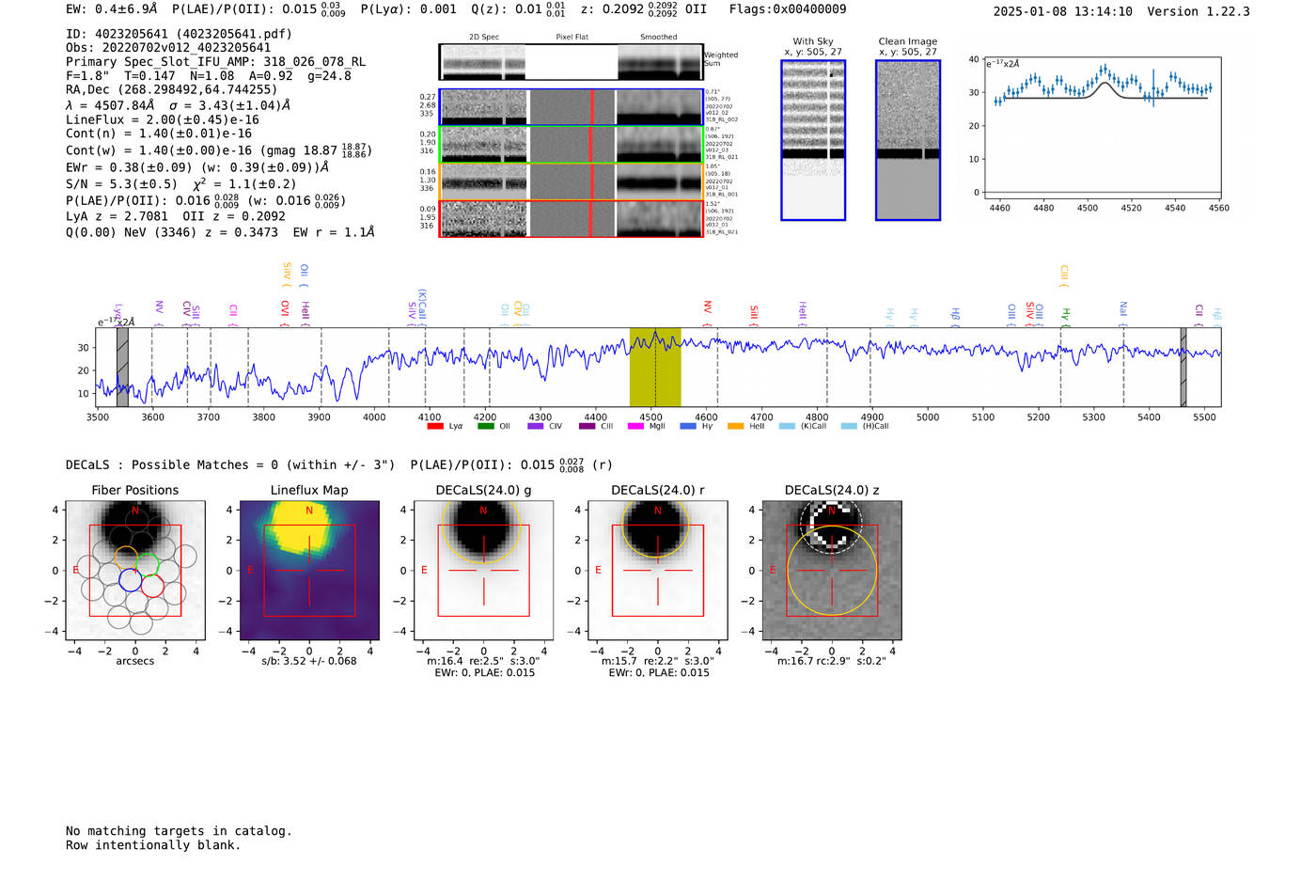This screenshot has width=1316, height=896.
Task: Select the green-bordered fiber spectrum row
Action: (x=571, y=144)
